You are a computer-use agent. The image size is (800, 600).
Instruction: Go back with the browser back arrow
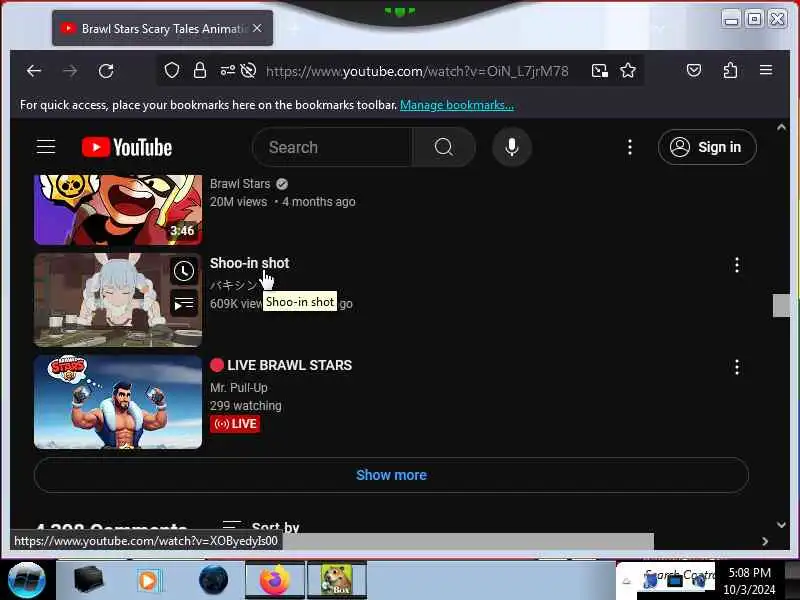[x=34, y=71]
